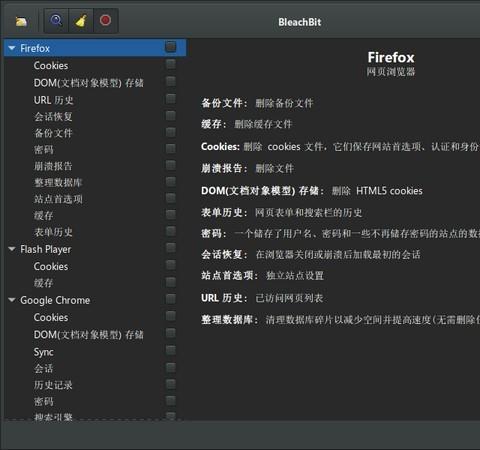
Task: Enable the 崩溃报告 checkbox
Action: coord(171,165)
